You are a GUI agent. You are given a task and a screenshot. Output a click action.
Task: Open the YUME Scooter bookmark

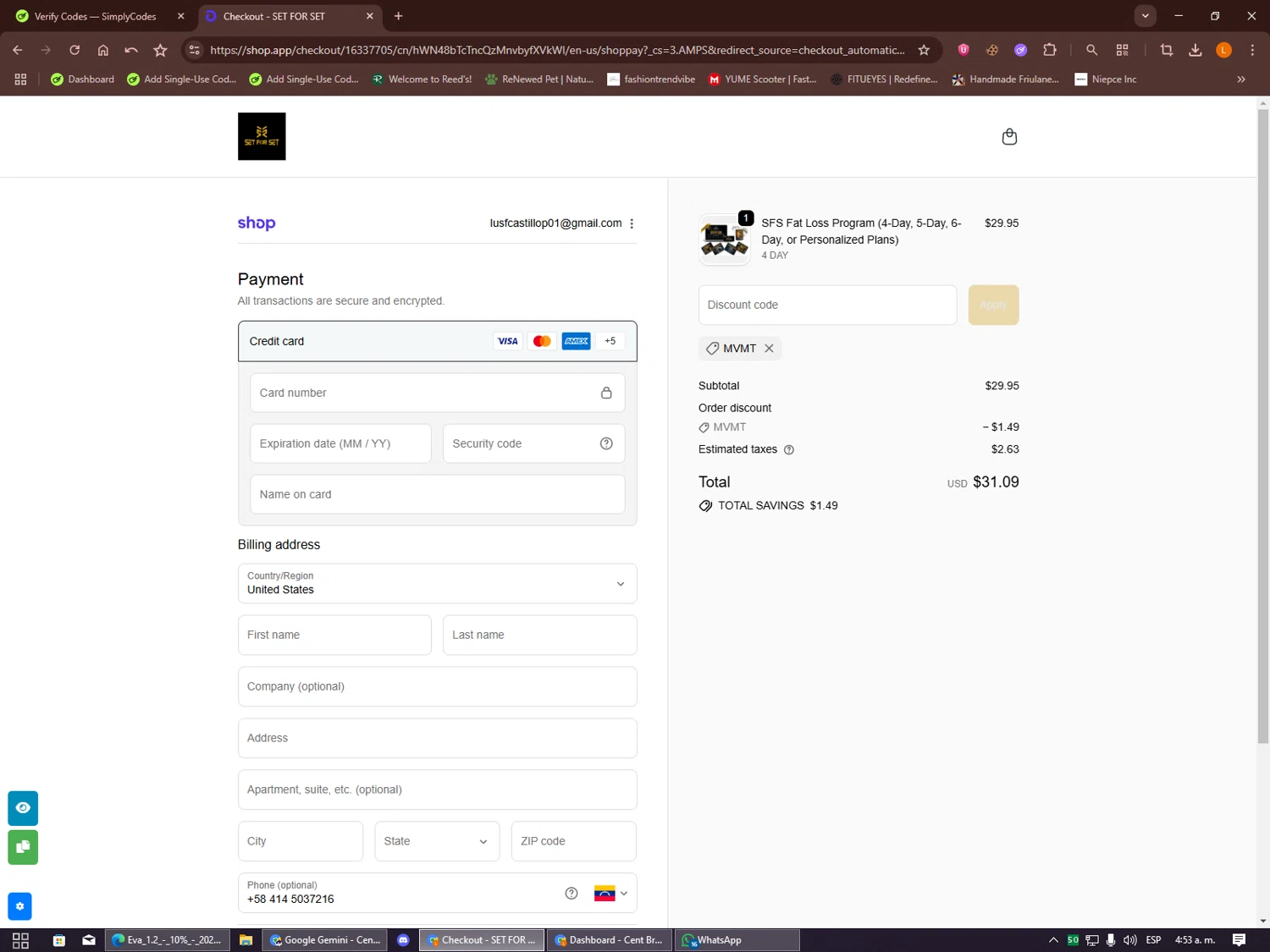click(x=762, y=80)
